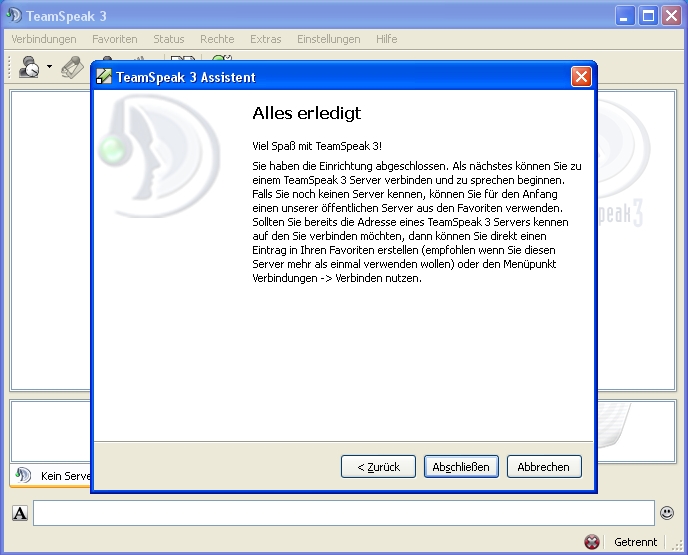Close the TeamSpeak 3 Assistent dialog
Image resolution: width=688 pixels, height=555 pixels.
581,77
